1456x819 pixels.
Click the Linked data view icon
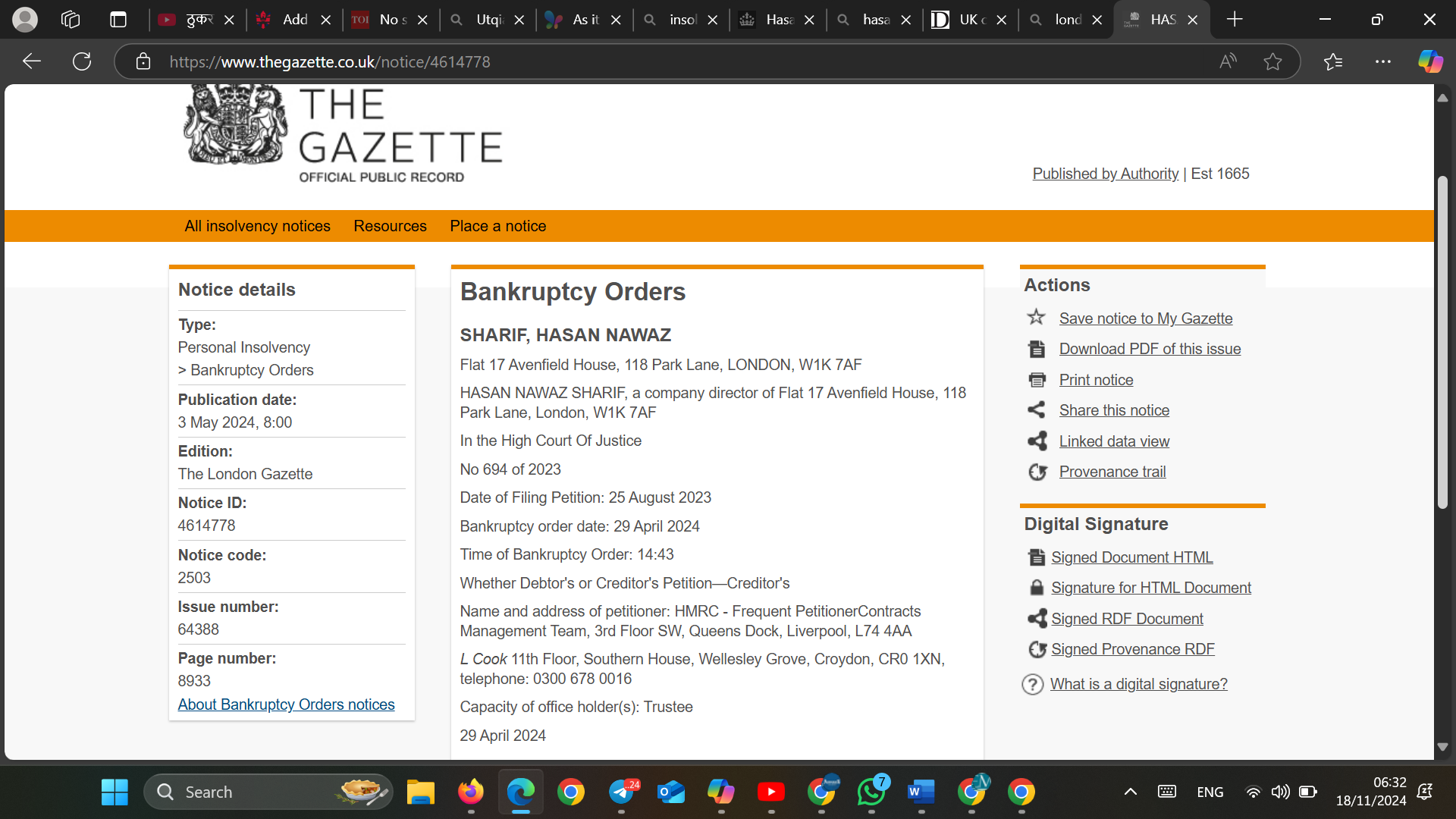(1036, 441)
